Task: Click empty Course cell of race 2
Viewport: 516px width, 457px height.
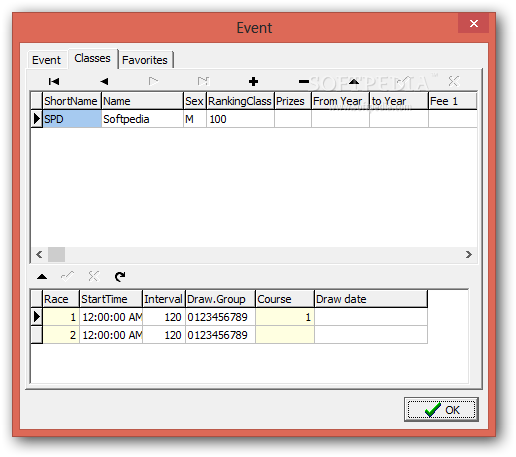Action: 285,335
